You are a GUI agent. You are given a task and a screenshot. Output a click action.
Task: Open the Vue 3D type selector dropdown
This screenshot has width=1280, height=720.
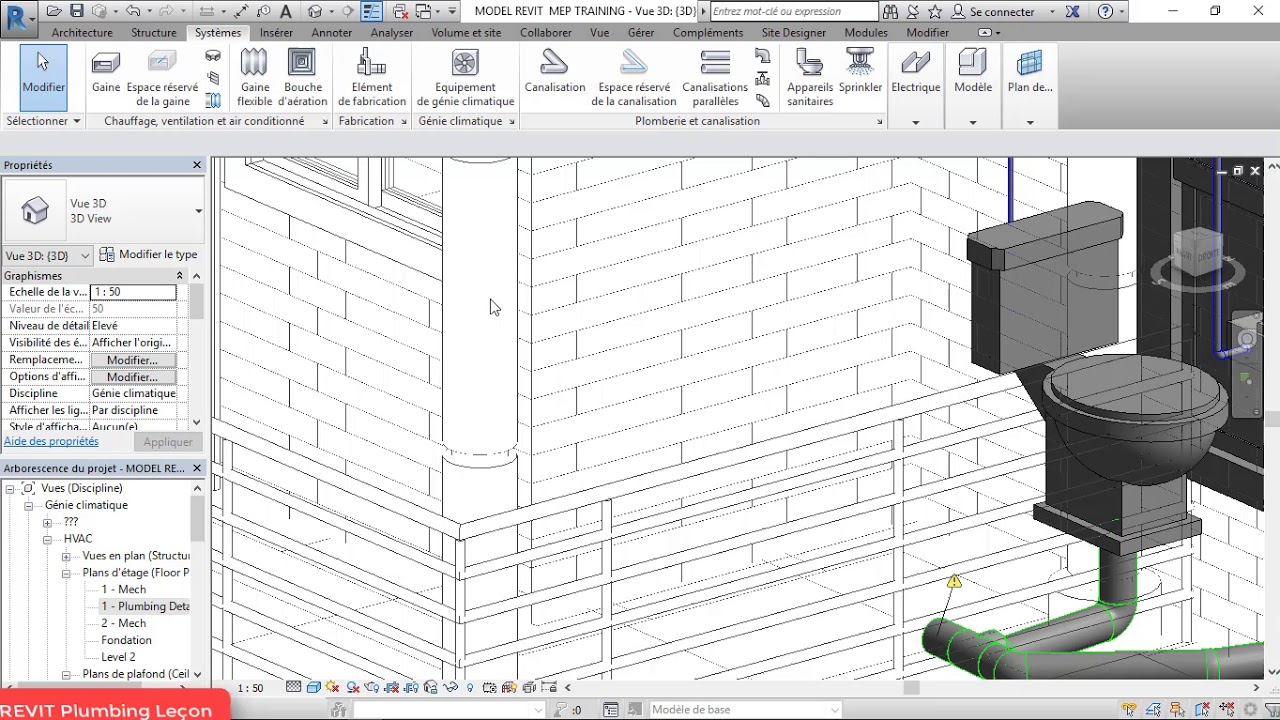pos(198,211)
